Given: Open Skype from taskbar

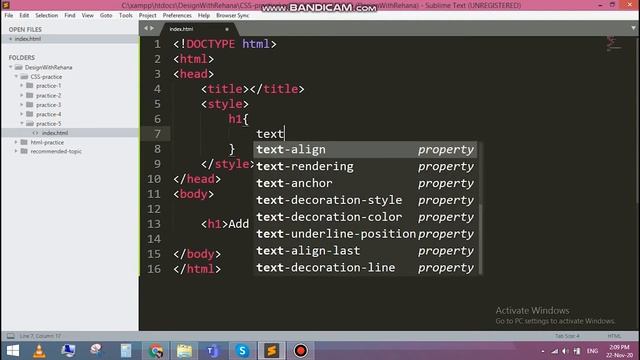Looking at the screenshot, I should pos(242,351).
